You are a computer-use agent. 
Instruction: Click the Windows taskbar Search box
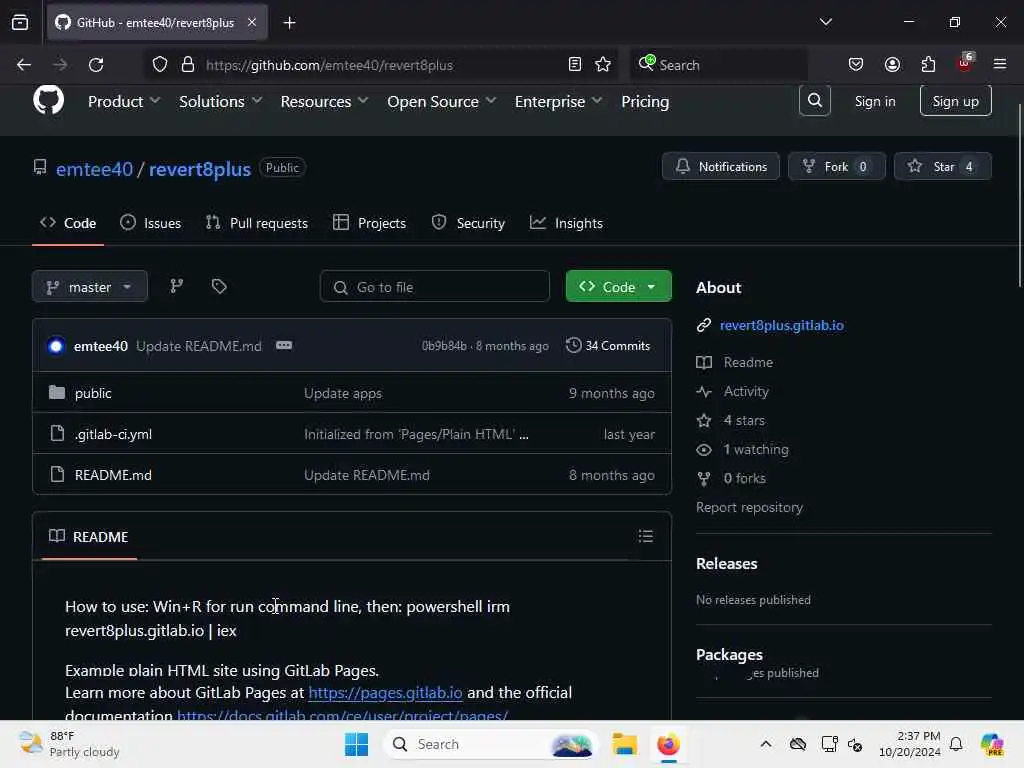(x=490, y=744)
